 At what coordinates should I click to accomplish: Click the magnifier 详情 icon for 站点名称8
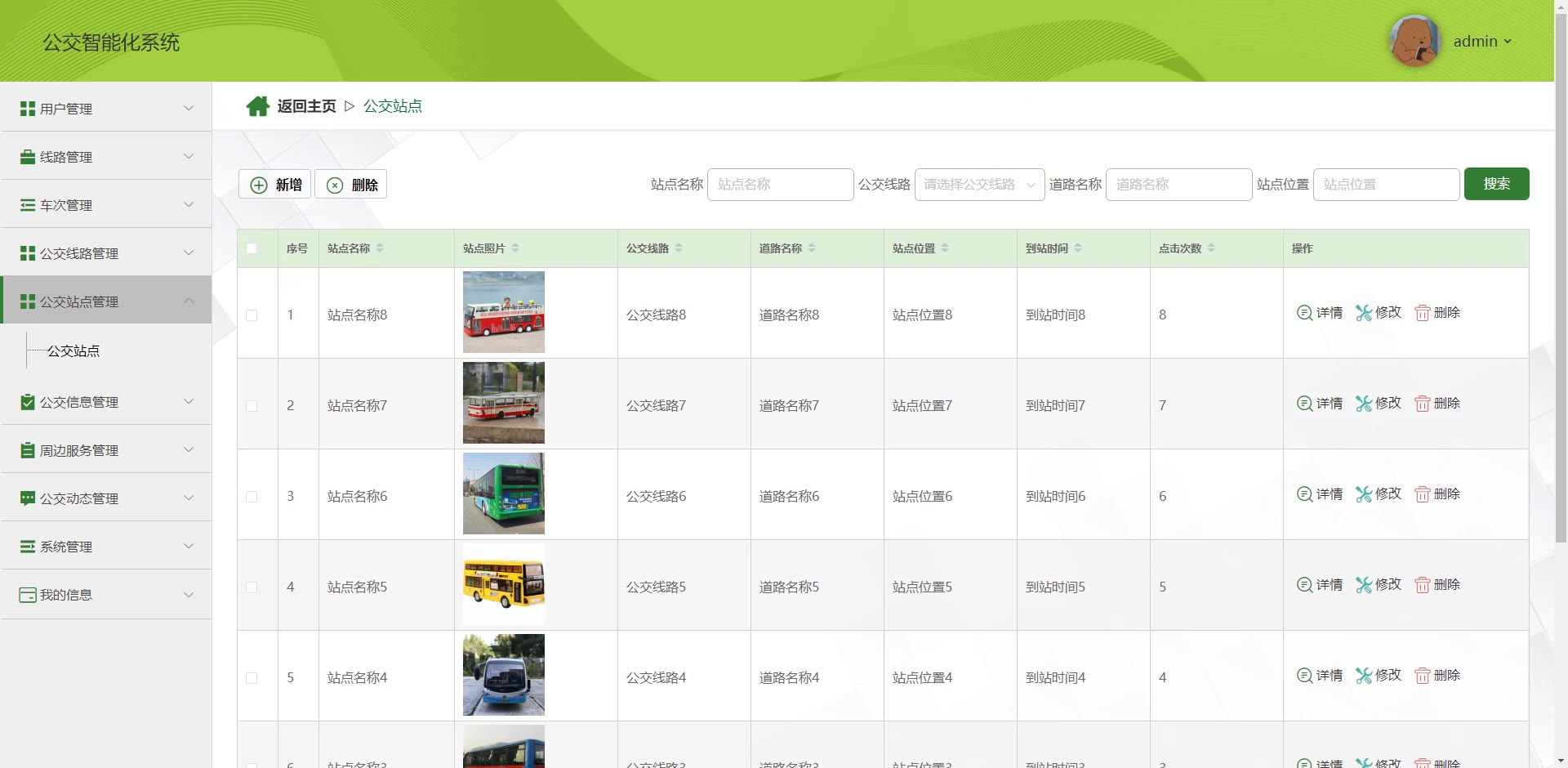[1304, 312]
